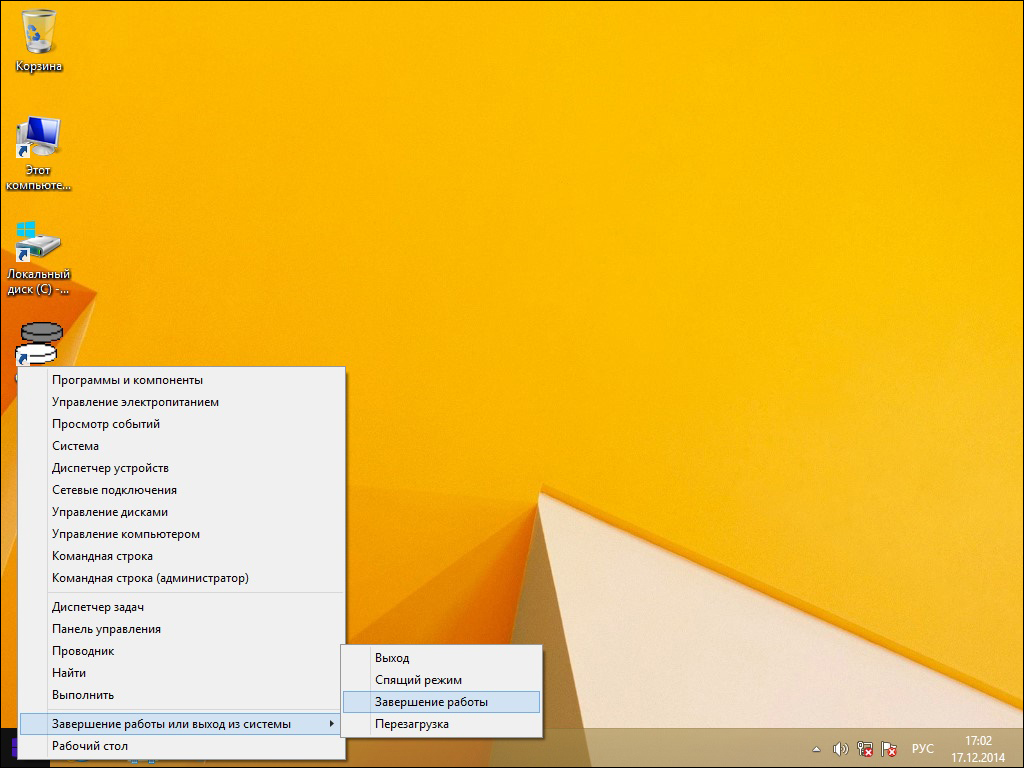The width and height of the screenshot is (1024, 768).
Task: Open the Корзина recycle bin icon
Action: pos(38,32)
